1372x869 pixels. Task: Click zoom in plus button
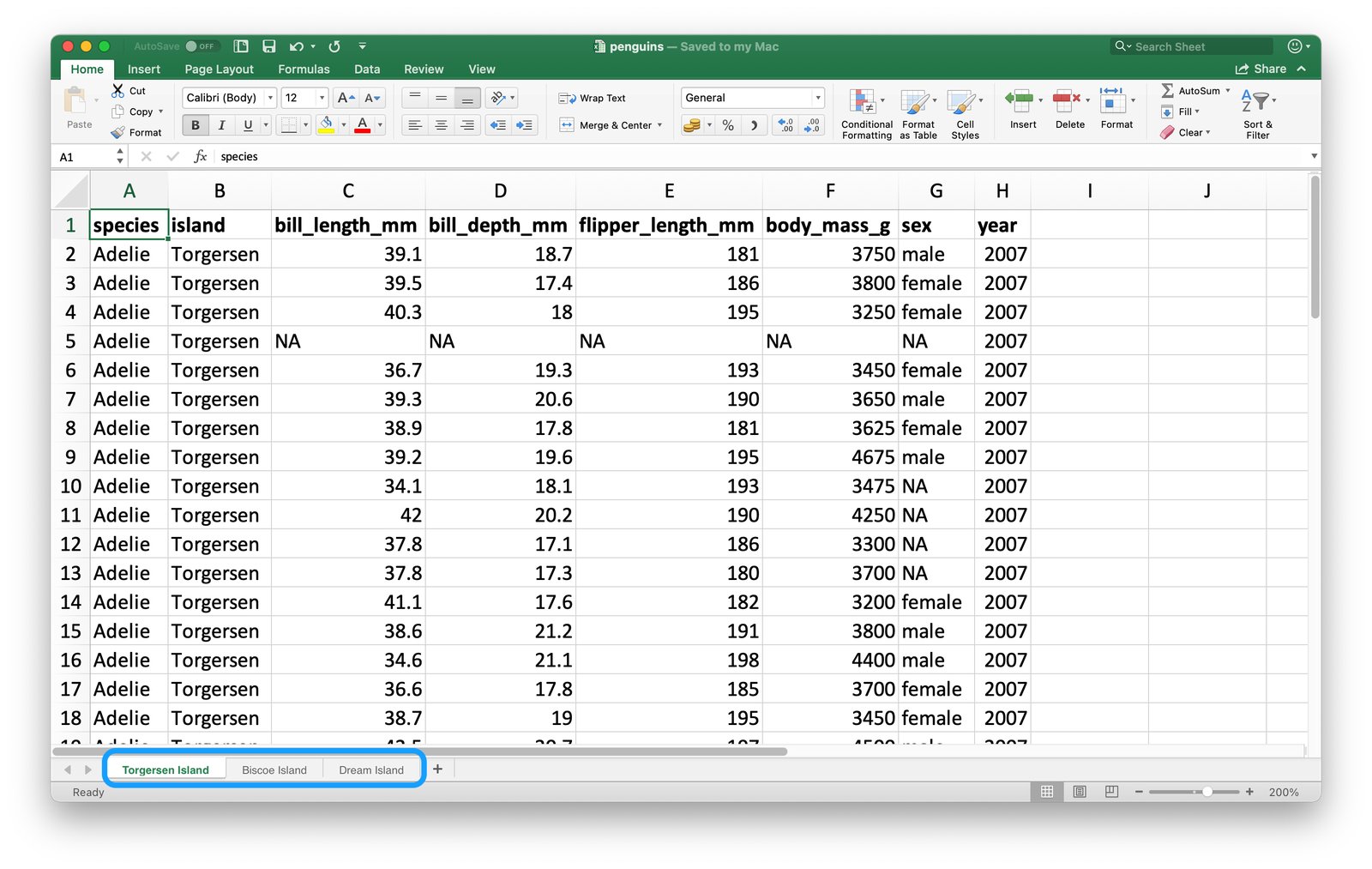[x=1249, y=792]
